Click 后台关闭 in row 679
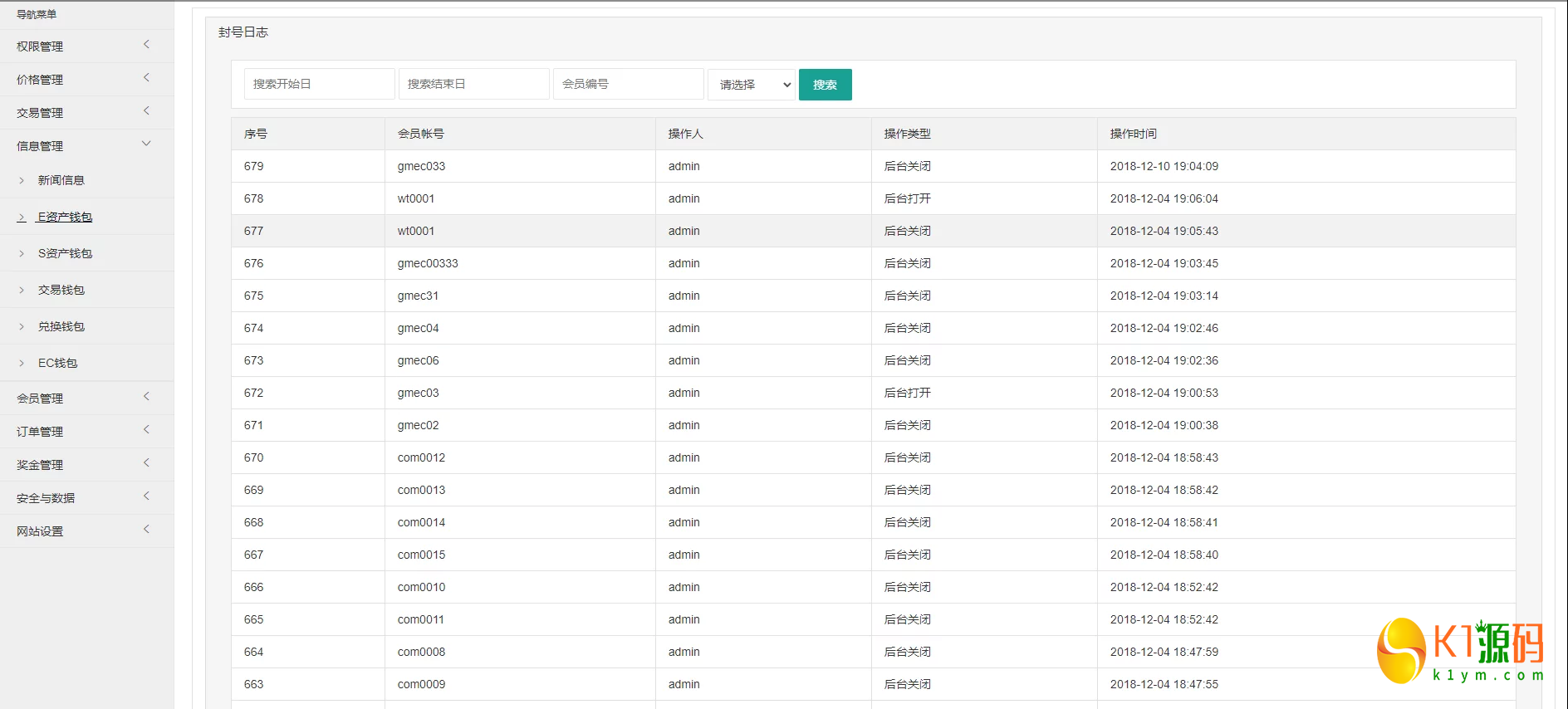1568x709 pixels. tap(908, 166)
